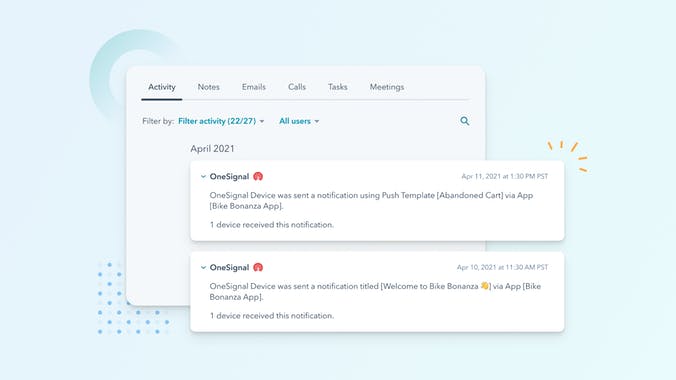Go to the Calls tab
The width and height of the screenshot is (676, 380).
(x=297, y=87)
